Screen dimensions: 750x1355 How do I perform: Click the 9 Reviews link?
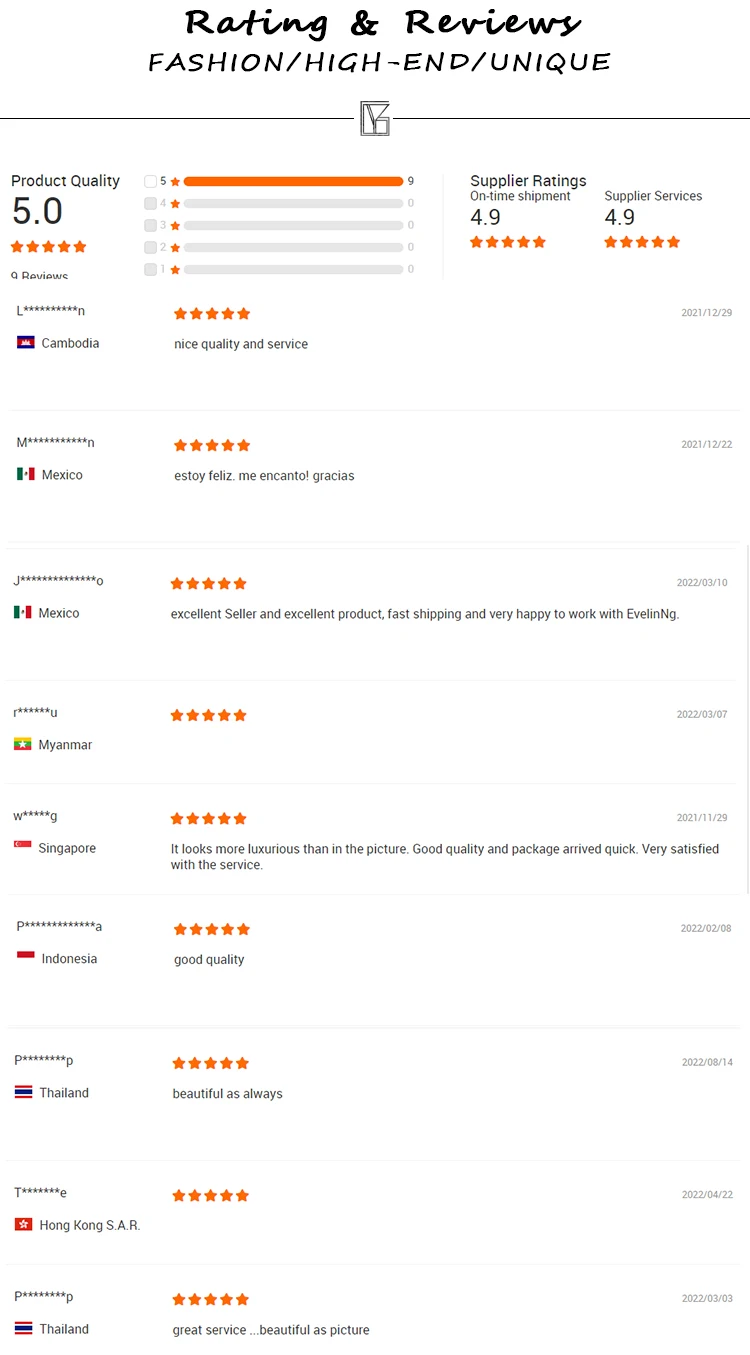(40, 276)
